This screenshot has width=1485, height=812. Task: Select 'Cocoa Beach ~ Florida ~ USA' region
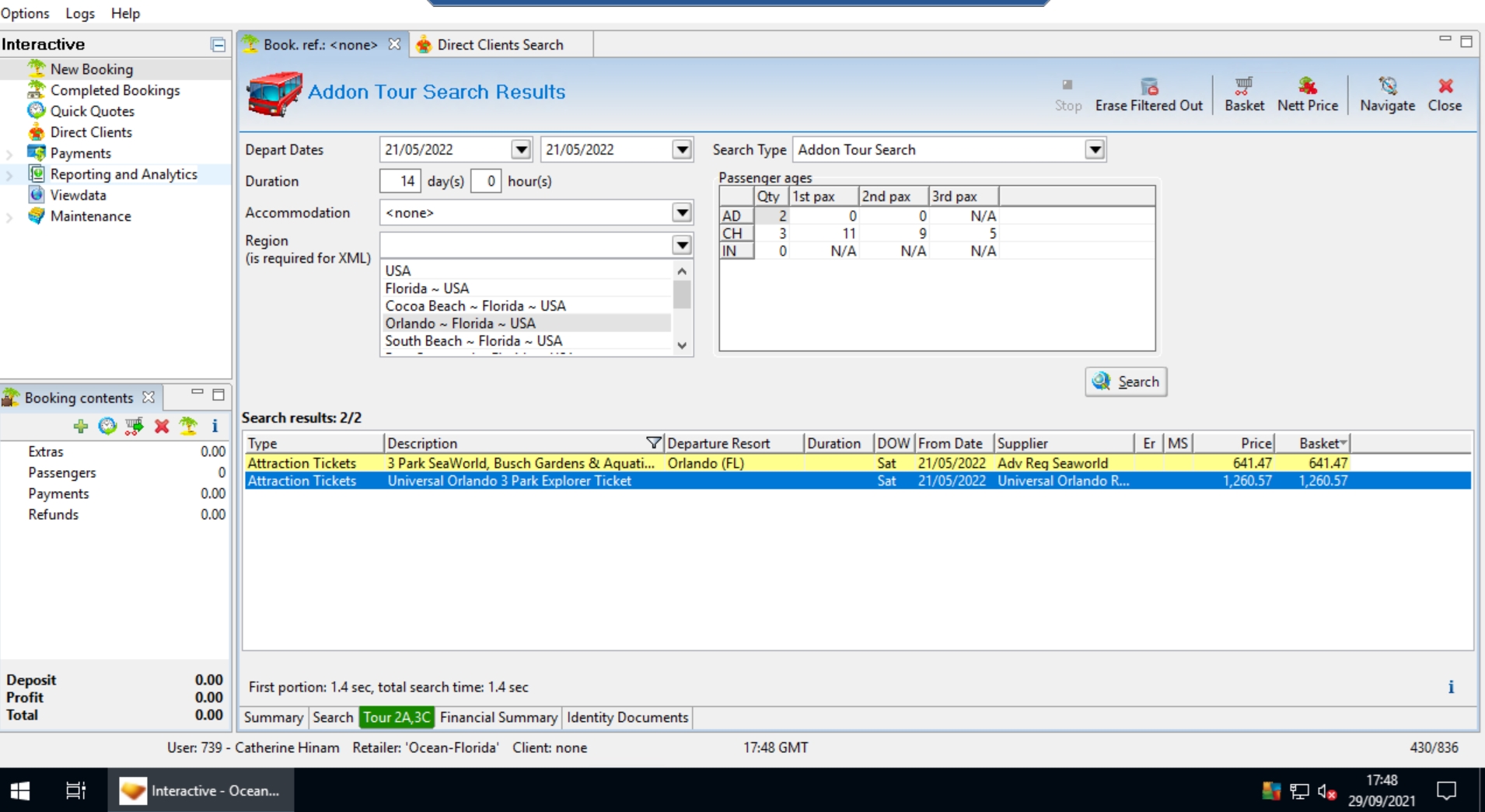click(526, 306)
